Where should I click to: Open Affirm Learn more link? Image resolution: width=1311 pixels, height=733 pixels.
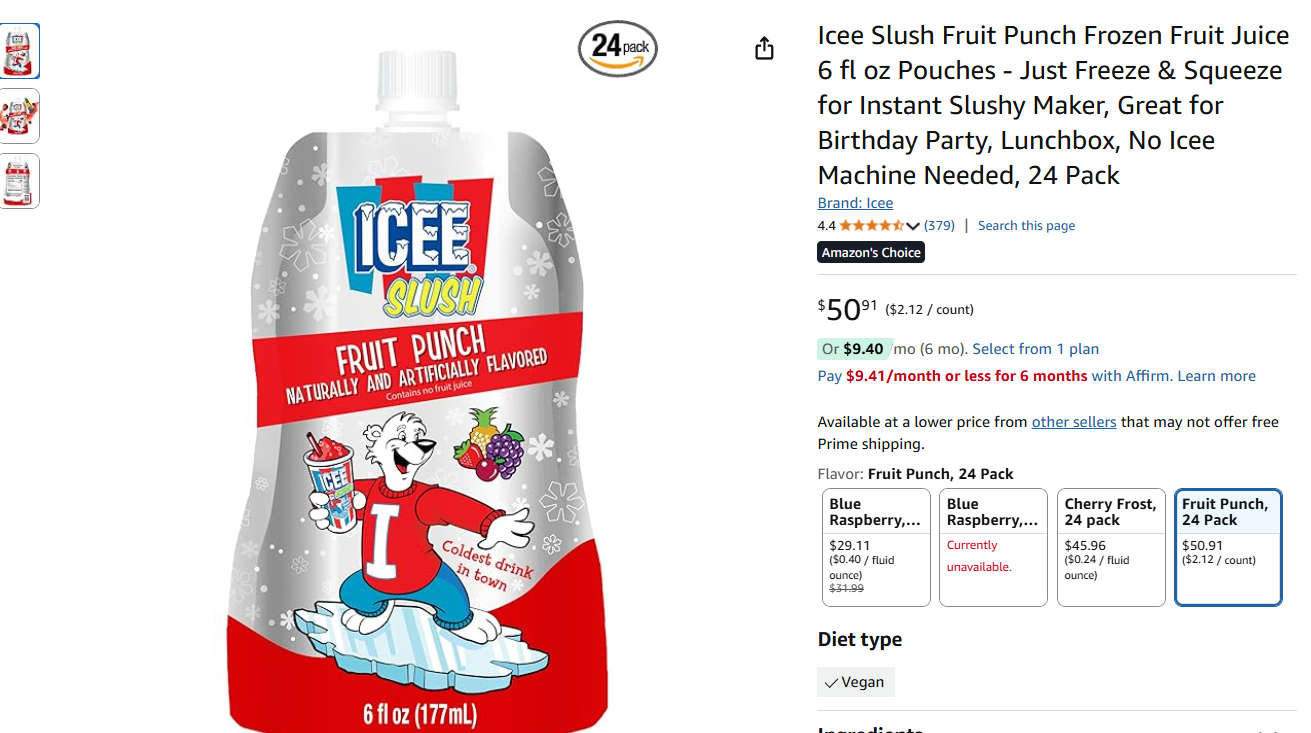(1216, 376)
